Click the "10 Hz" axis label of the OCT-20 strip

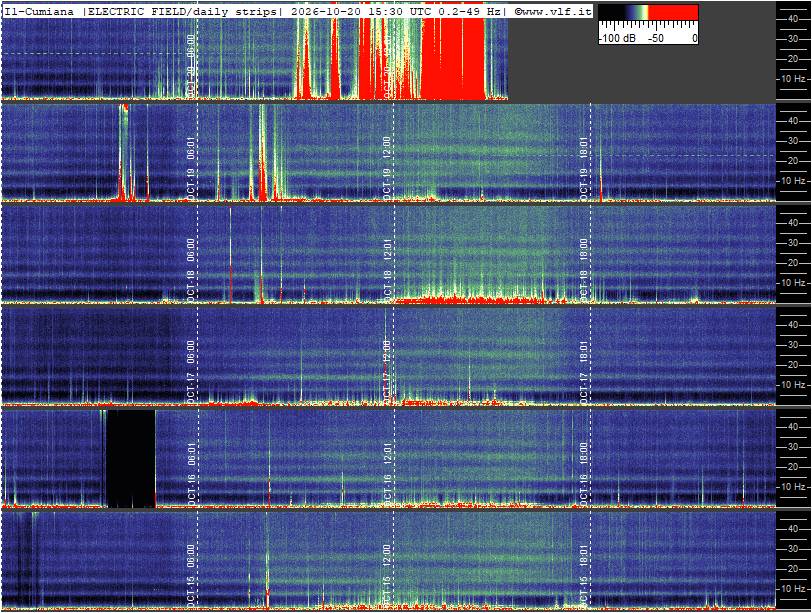tap(793, 79)
